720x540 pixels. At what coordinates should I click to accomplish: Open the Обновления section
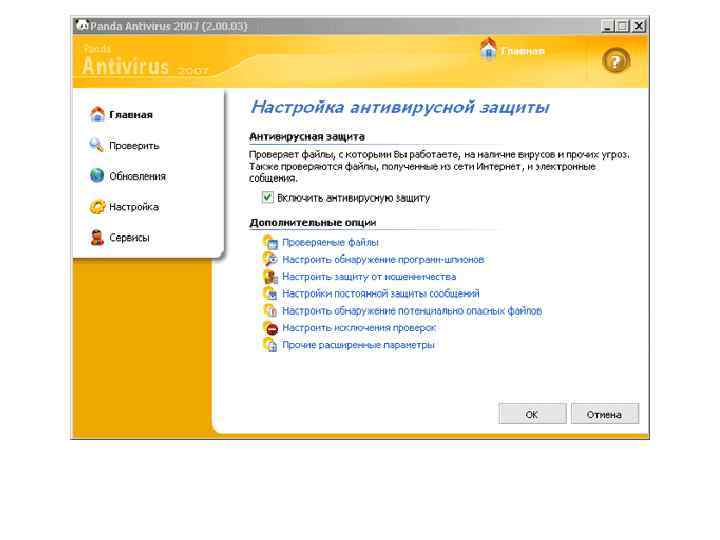click(137, 176)
